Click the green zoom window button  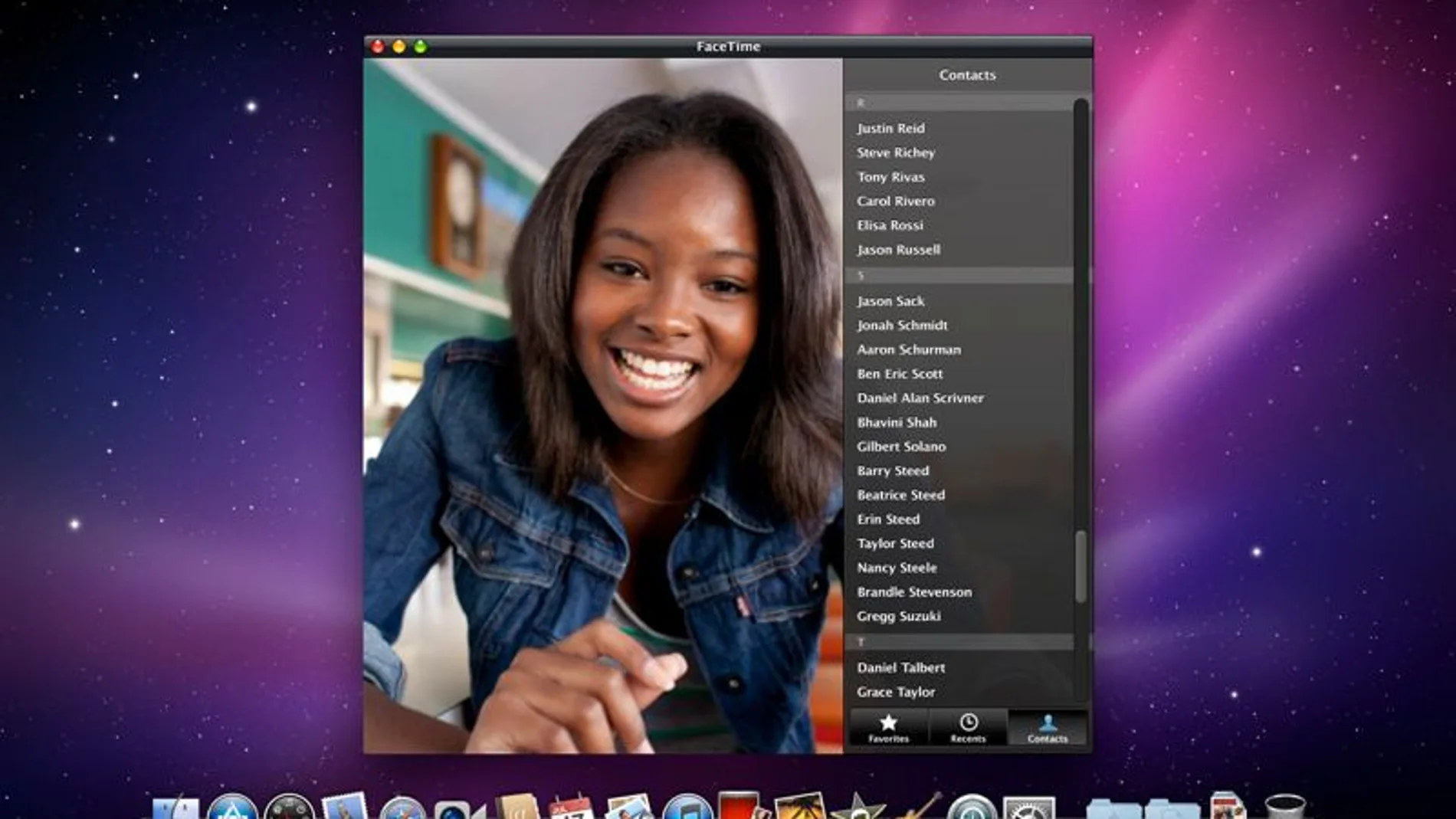pyautogui.click(x=421, y=47)
